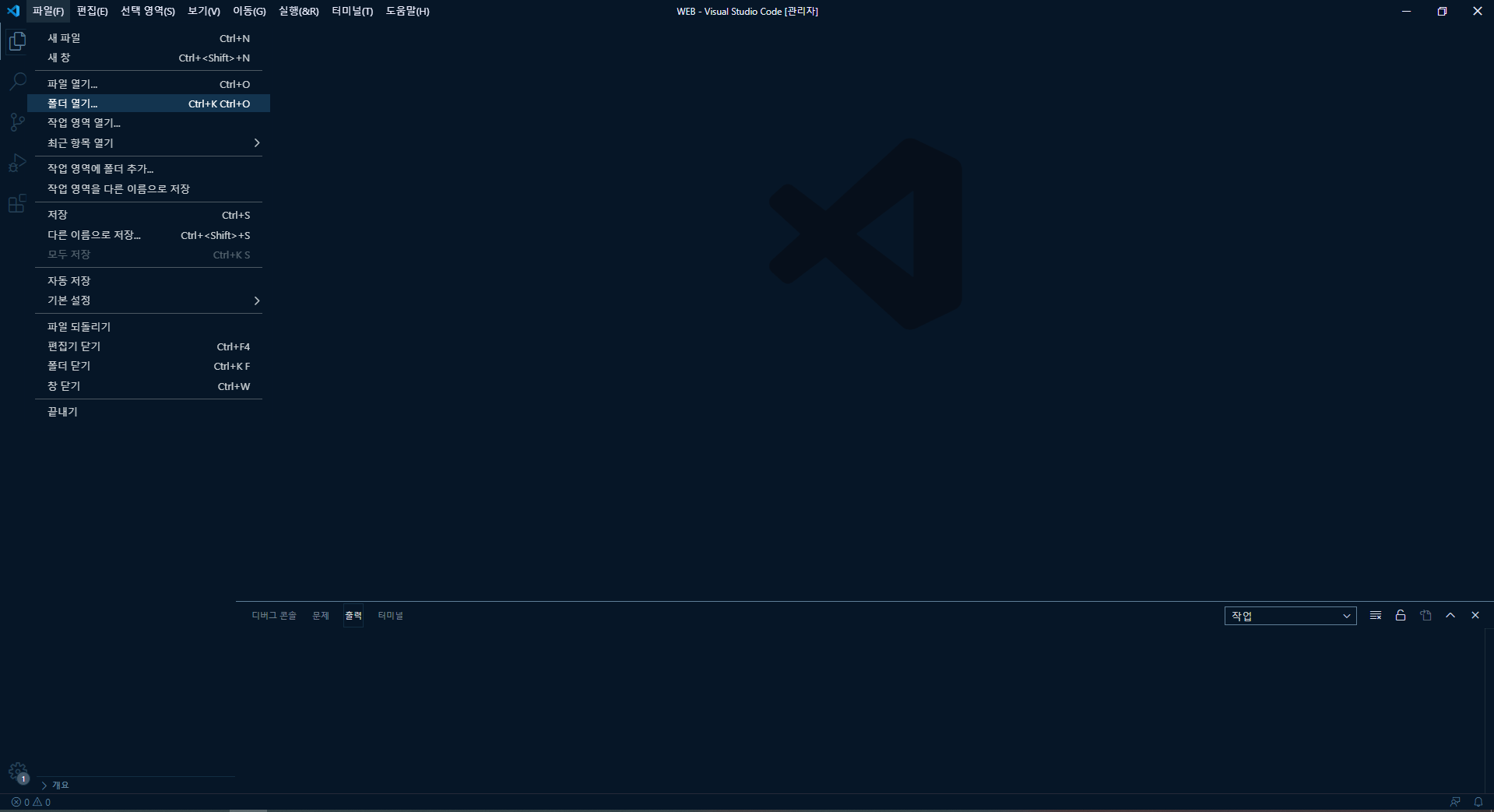The width and height of the screenshot is (1494, 812).
Task: Click the output panel vertical scrollbar
Action: pyautogui.click(x=1489, y=711)
